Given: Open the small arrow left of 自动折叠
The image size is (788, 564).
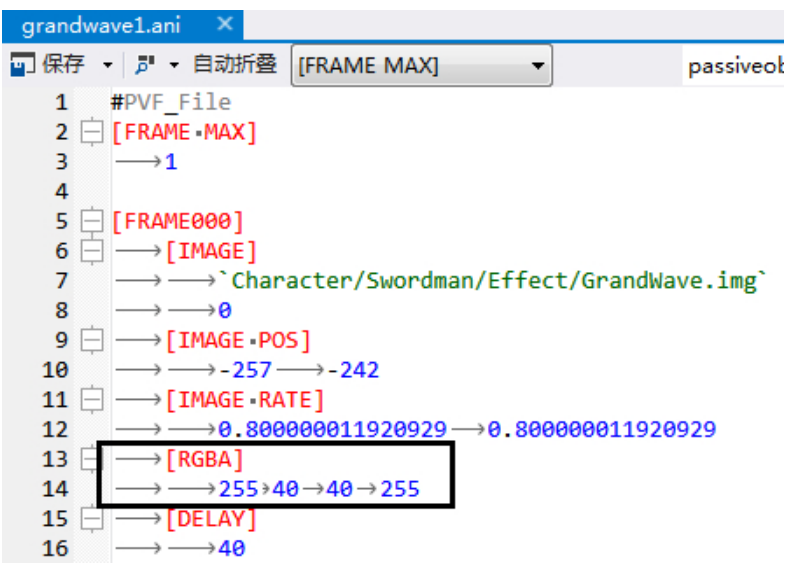Looking at the screenshot, I should click(x=173, y=66).
